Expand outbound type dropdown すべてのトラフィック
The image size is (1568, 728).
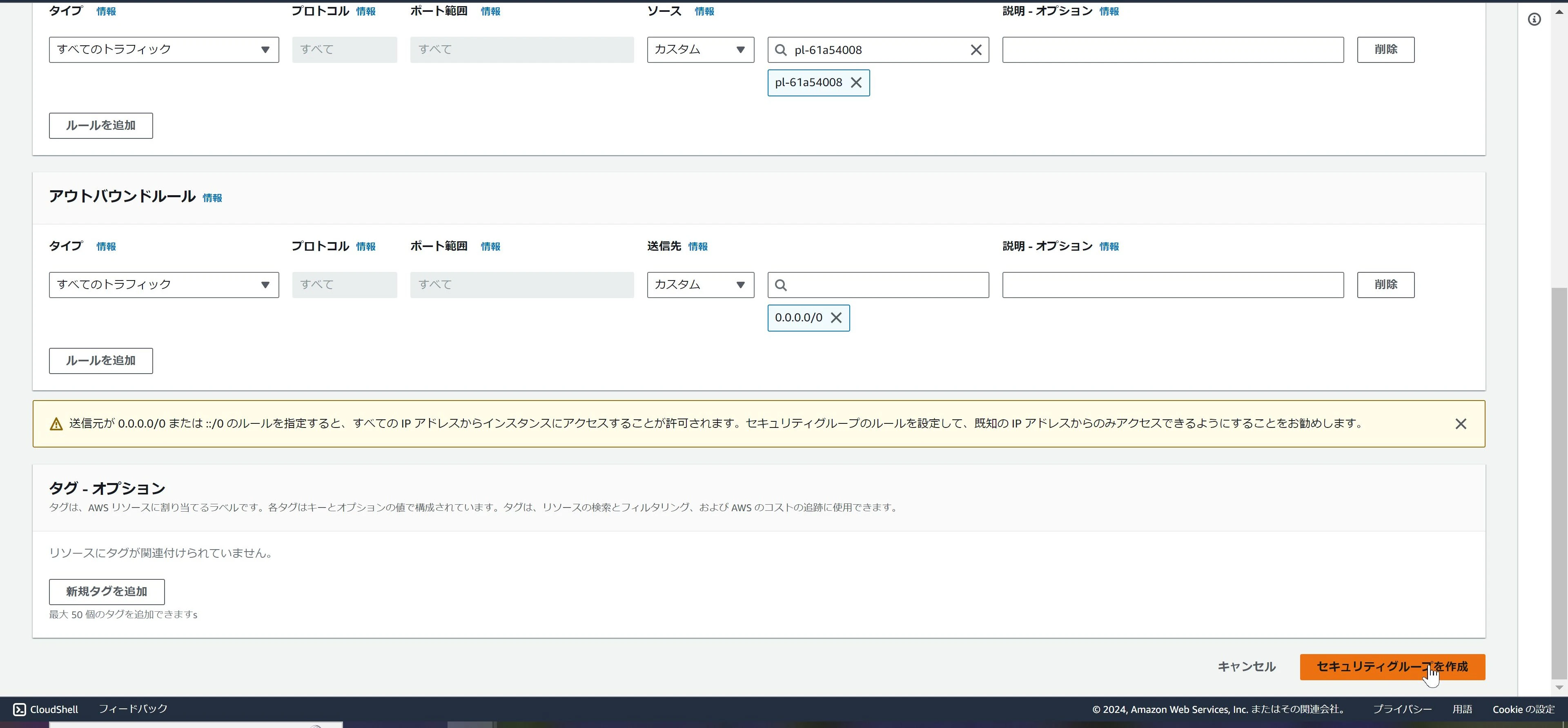point(164,285)
